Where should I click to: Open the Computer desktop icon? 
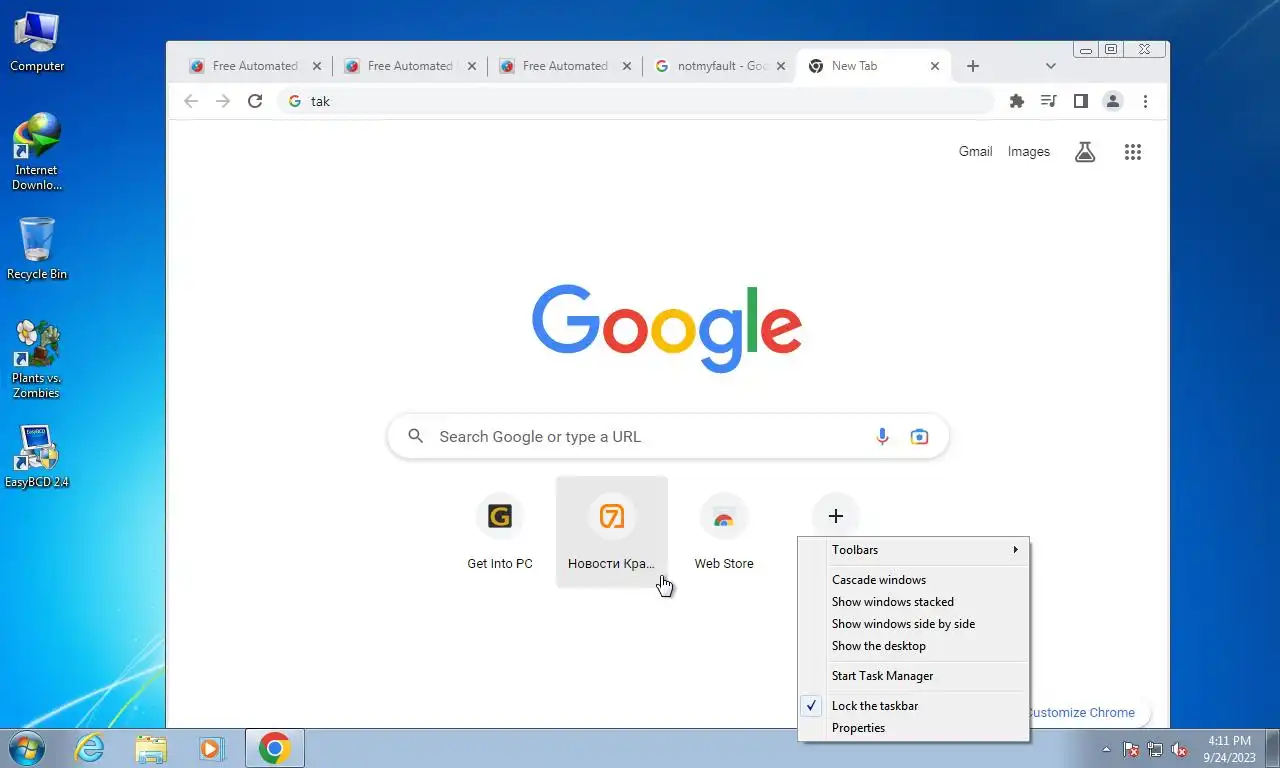point(37,42)
